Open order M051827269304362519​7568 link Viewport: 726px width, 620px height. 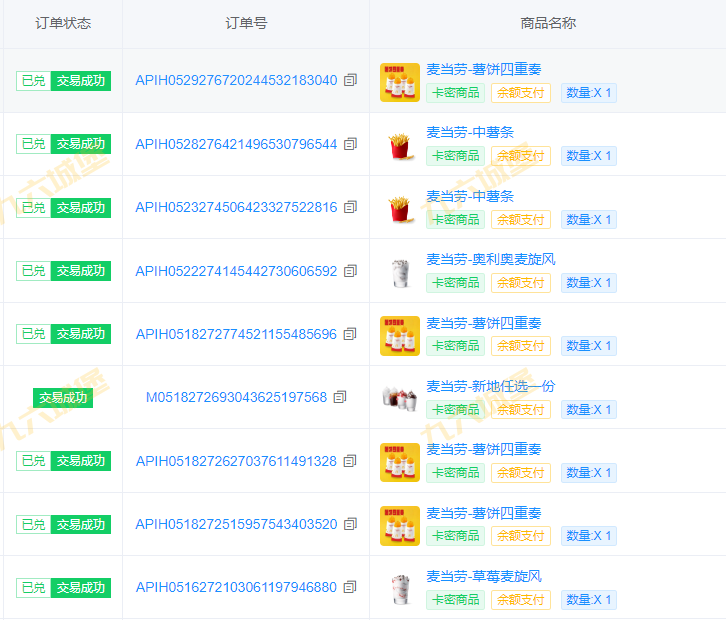point(236,397)
